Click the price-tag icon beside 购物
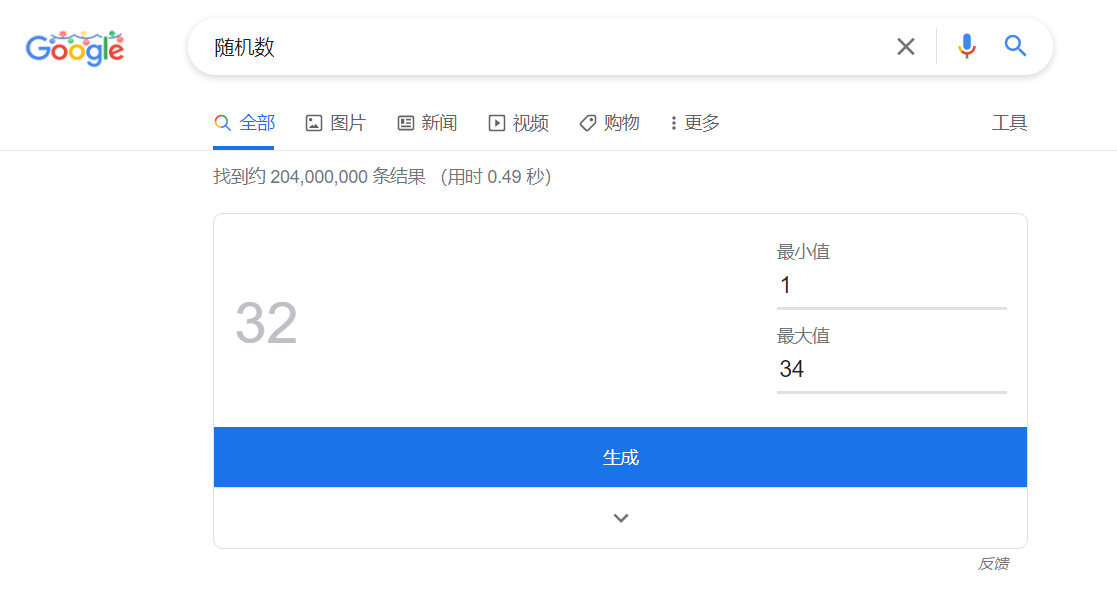Screen dimensions: 1117x599 [x=587, y=122]
